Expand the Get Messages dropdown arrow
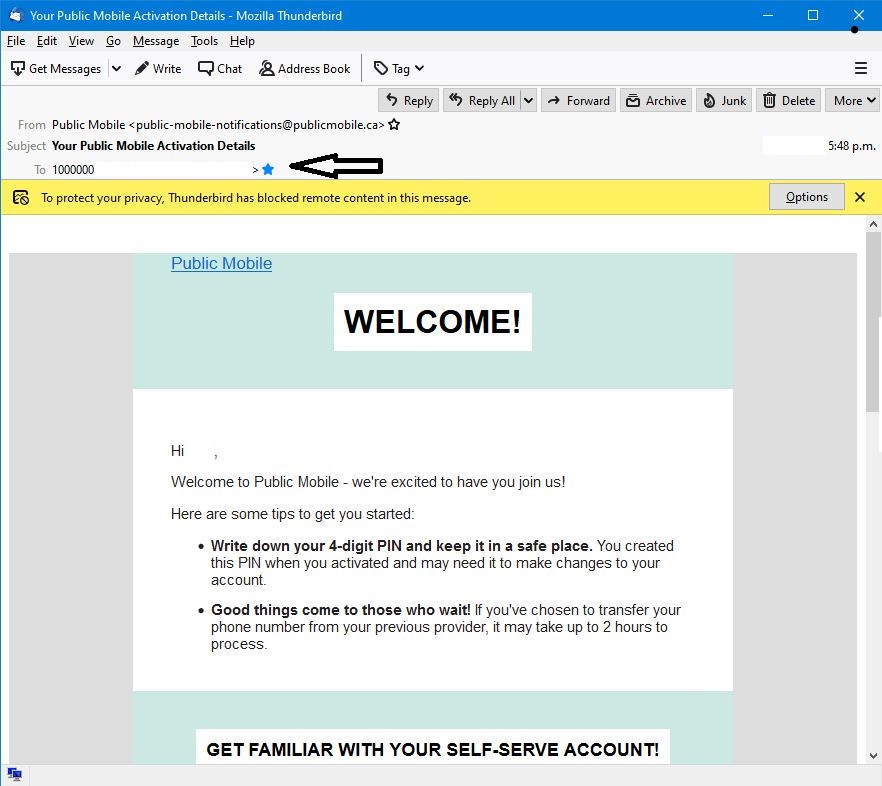Image resolution: width=882 pixels, height=786 pixels. 116,69
